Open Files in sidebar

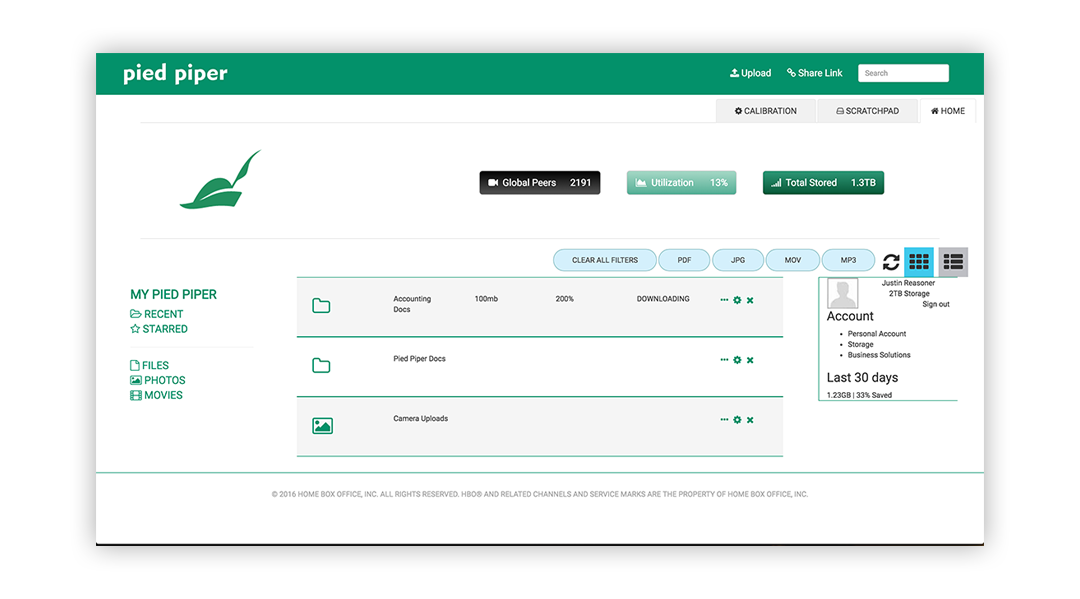point(149,366)
